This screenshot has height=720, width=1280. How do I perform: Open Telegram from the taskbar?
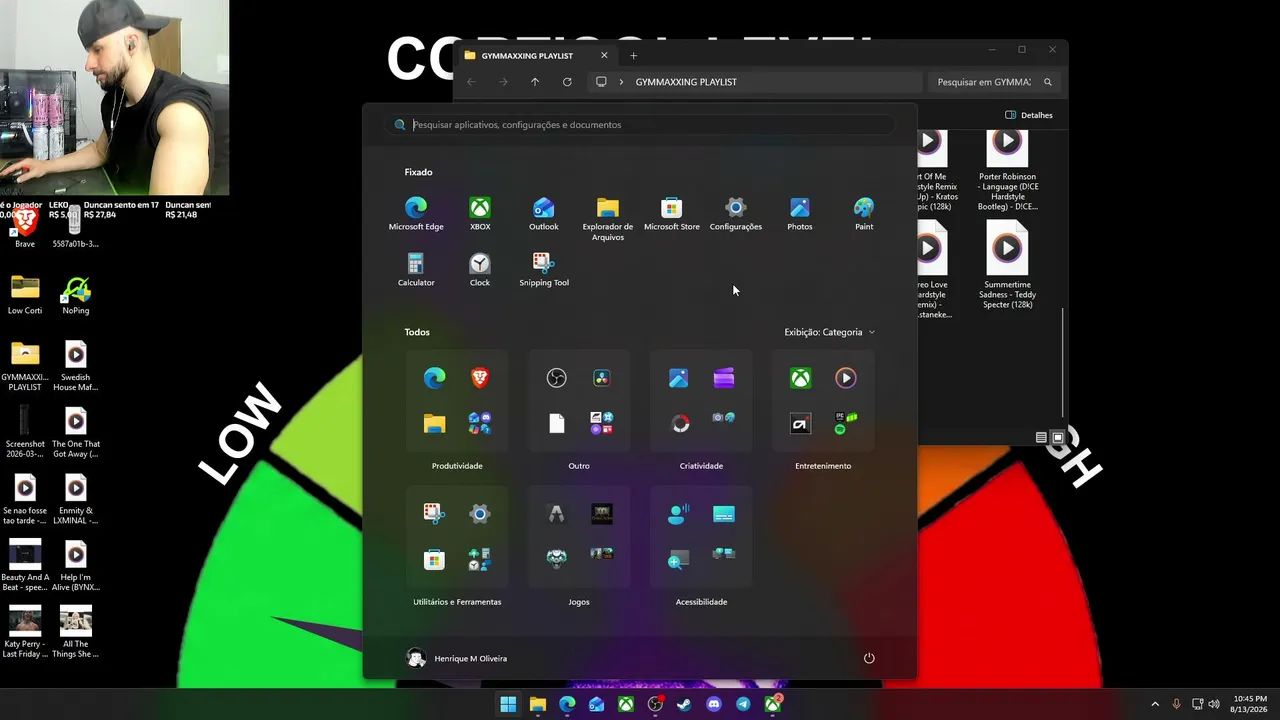click(743, 704)
